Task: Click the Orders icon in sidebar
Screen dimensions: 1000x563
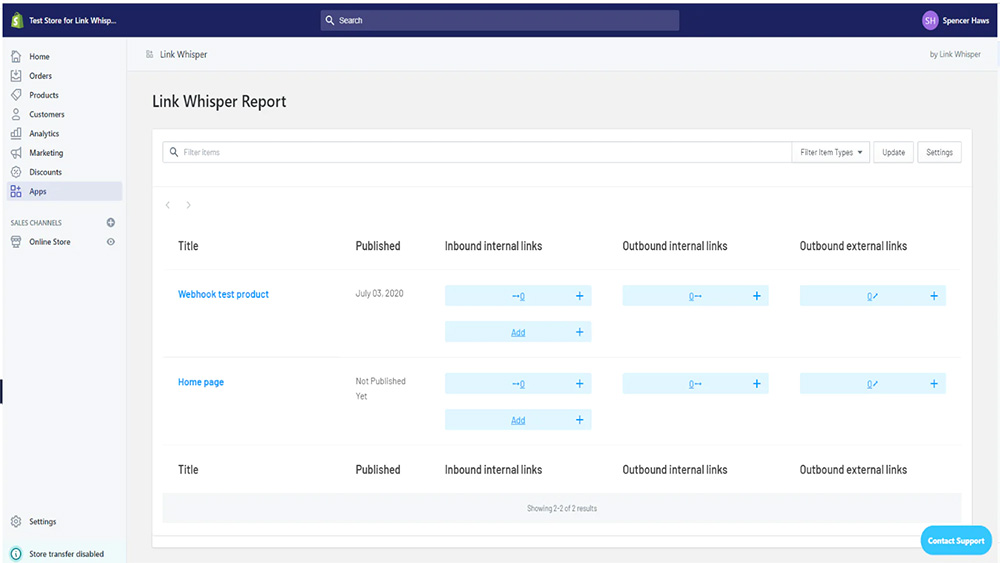Action: (x=16, y=76)
